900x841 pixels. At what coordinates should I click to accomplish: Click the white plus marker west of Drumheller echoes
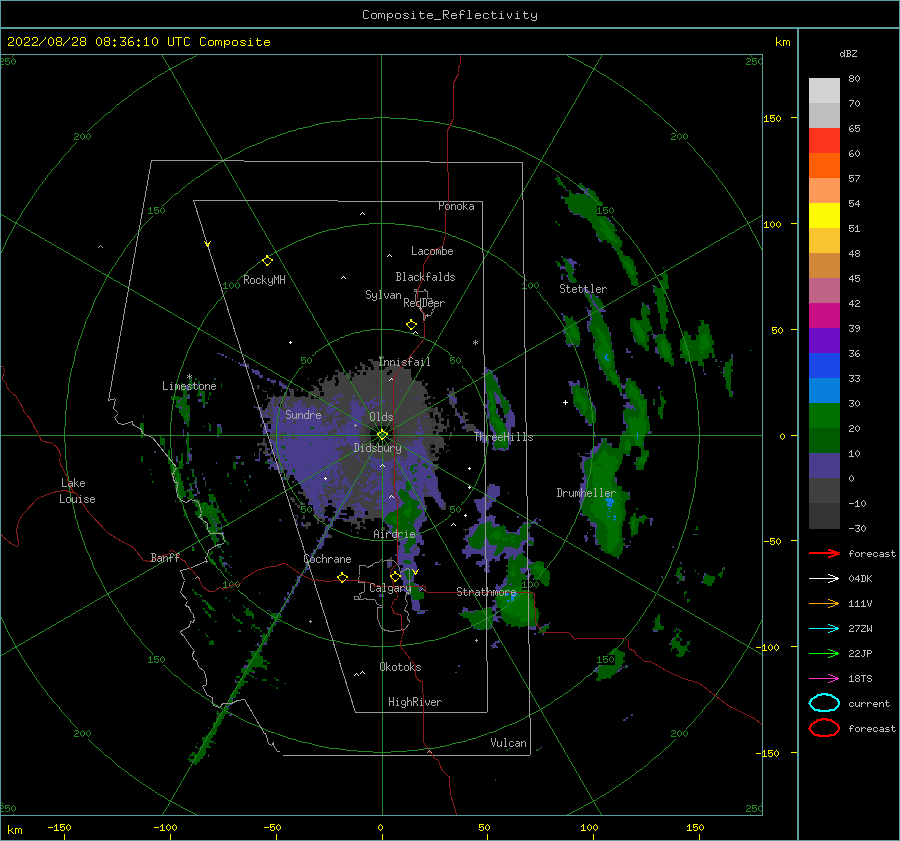coord(565,402)
